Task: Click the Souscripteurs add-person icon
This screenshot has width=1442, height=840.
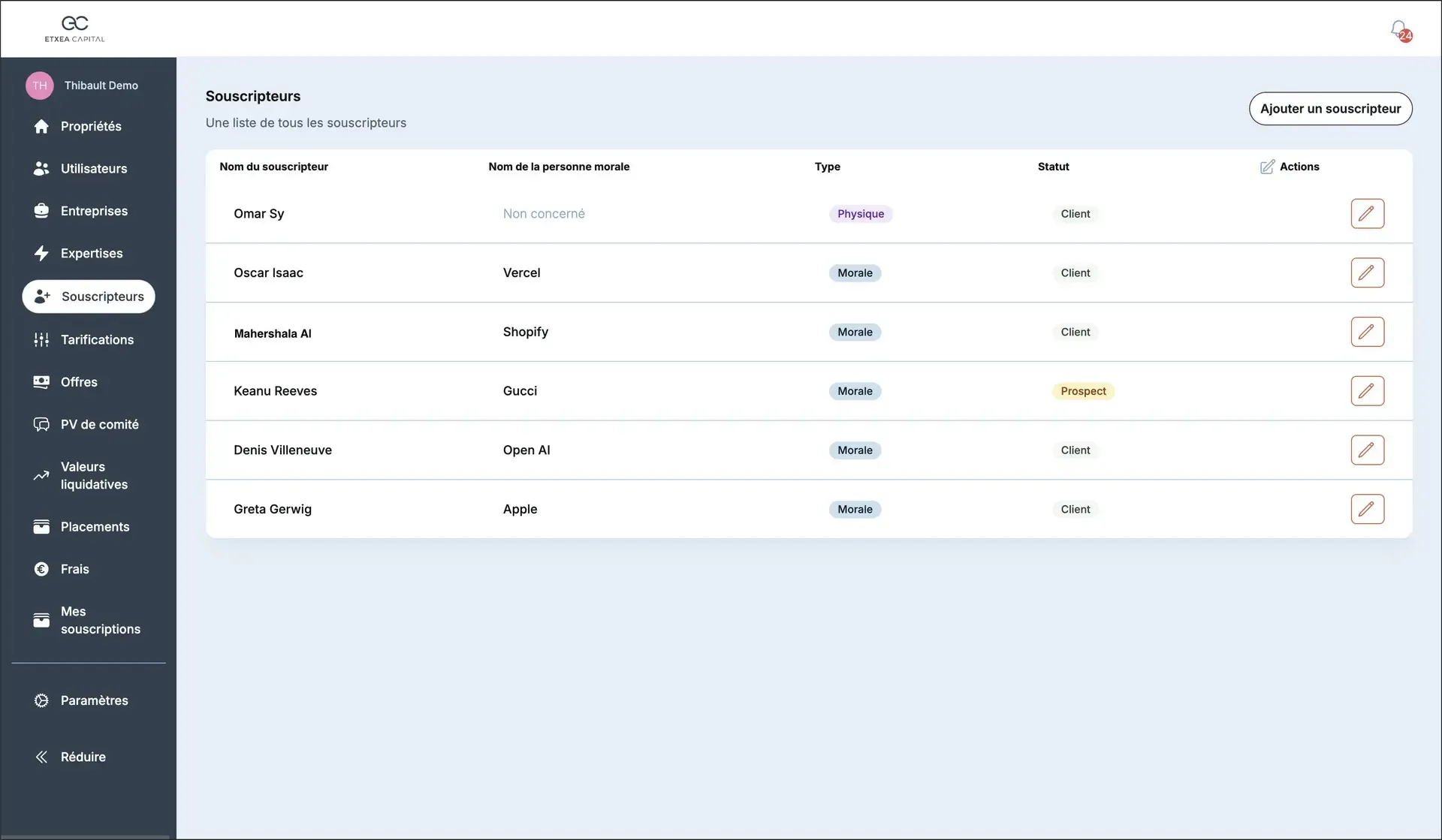Action: [42, 297]
